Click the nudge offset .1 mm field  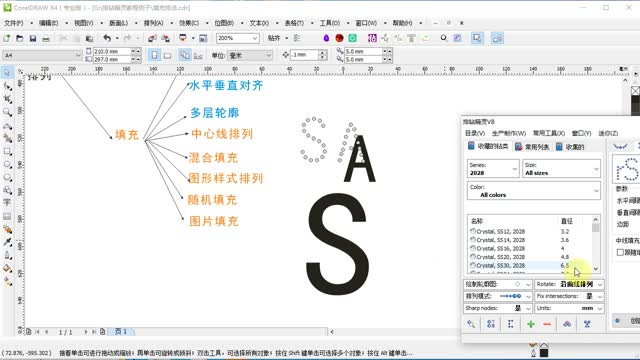(304, 55)
